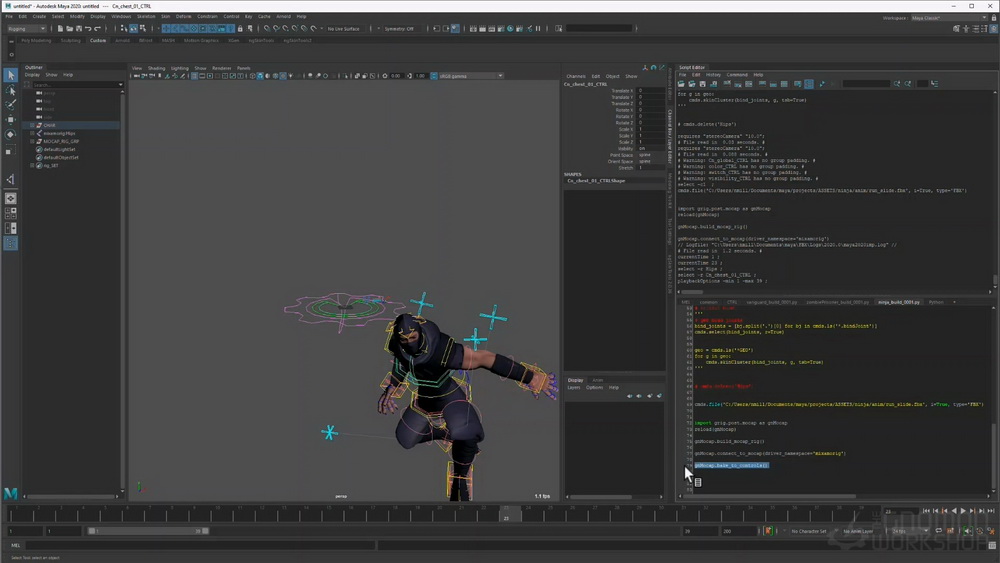The width and height of the screenshot is (1000, 563).
Task: Toggle select by object type icon
Action: pyautogui.click(x=133, y=29)
